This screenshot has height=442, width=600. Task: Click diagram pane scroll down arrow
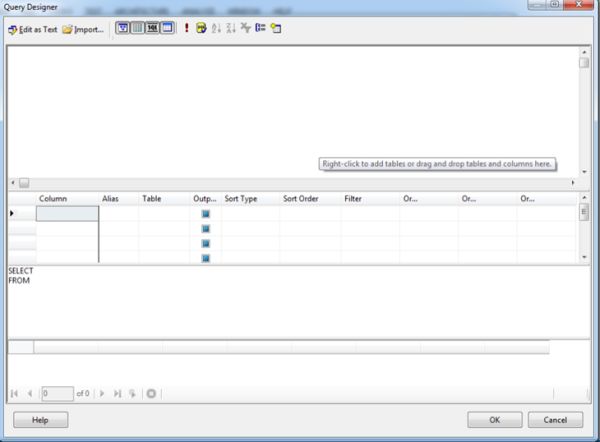click(584, 172)
